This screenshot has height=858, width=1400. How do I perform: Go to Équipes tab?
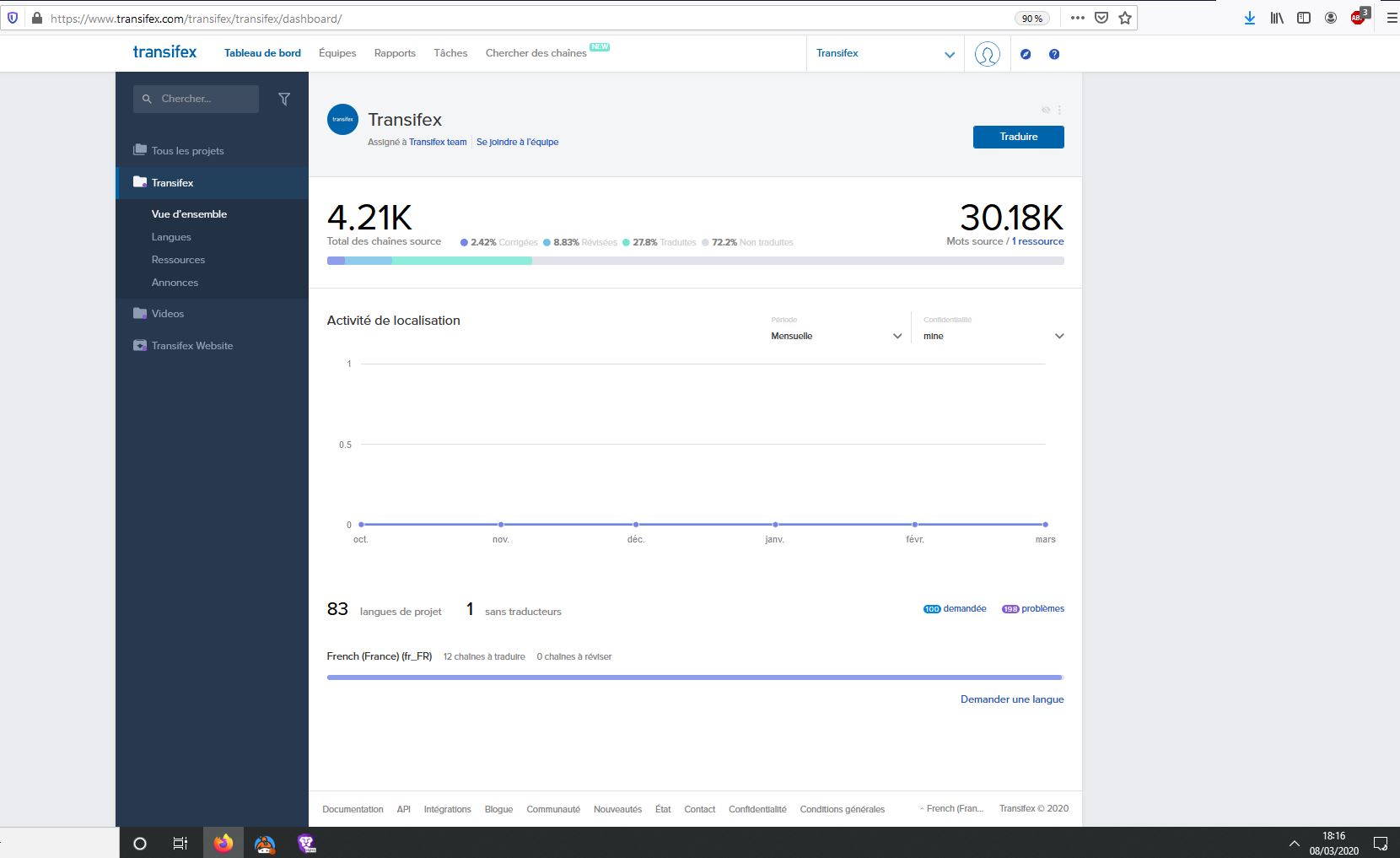pyautogui.click(x=337, y=53)
